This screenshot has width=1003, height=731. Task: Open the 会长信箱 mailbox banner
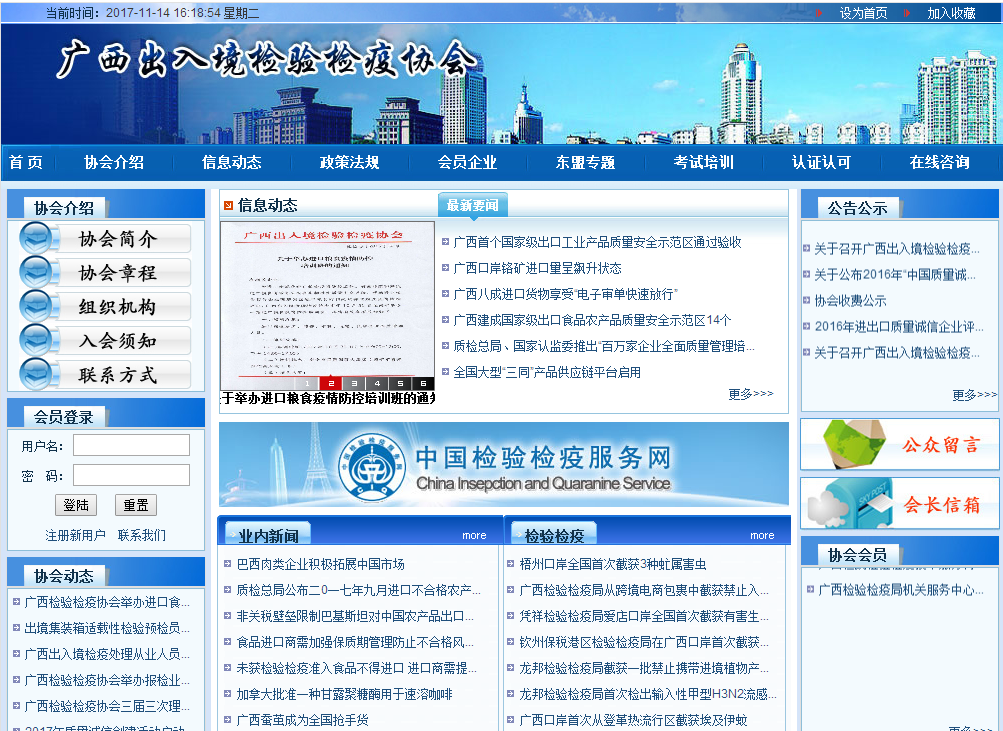899,503
